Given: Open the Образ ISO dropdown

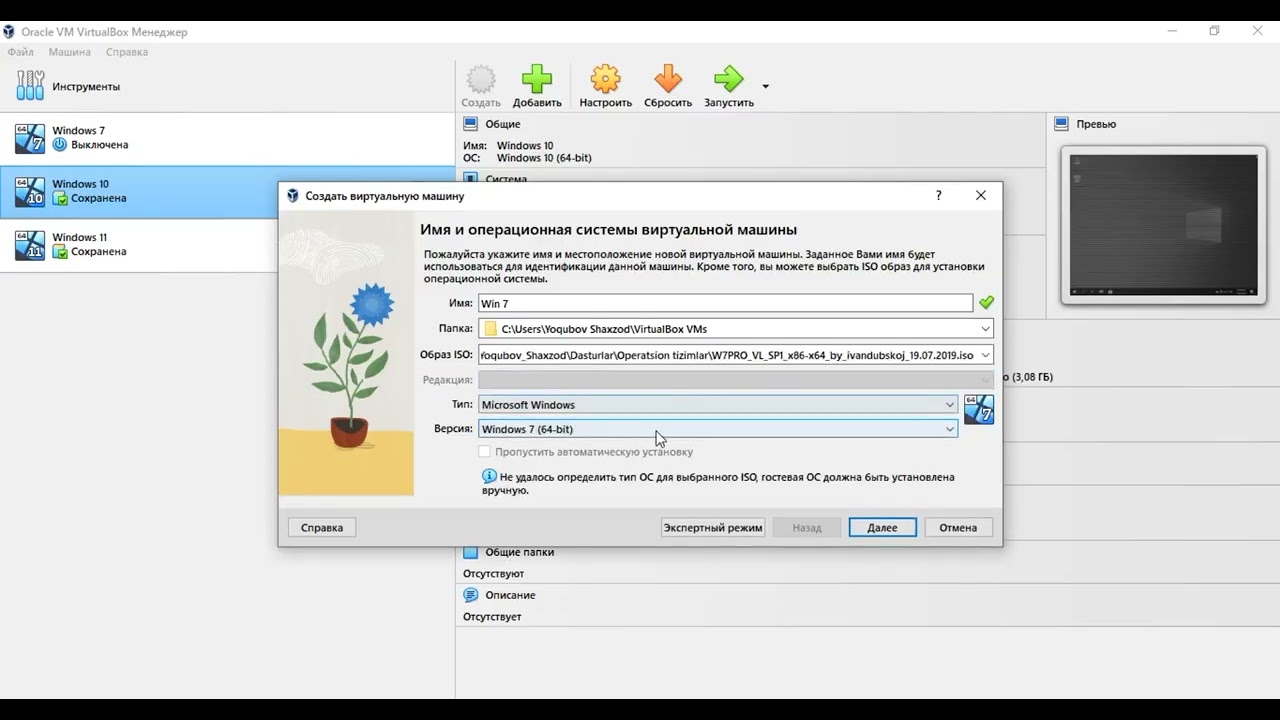Looking at the screenshot, I should 985,355.
